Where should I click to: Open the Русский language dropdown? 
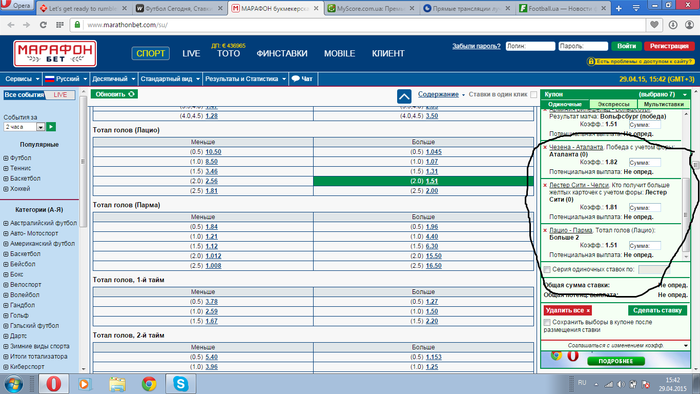tap(66, 79)
